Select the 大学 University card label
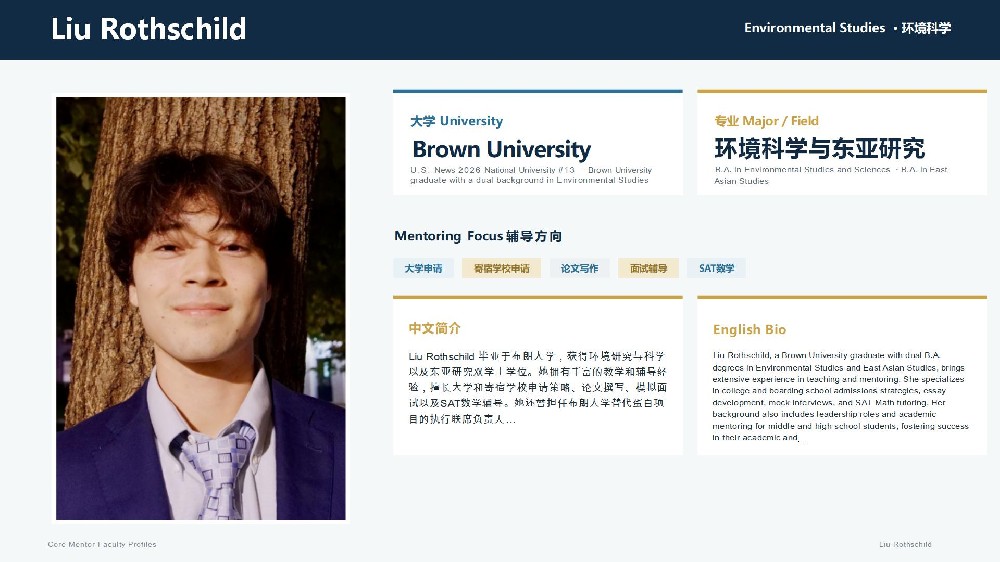The width and height of the screenshot is (1000, 562). (457, 121)
